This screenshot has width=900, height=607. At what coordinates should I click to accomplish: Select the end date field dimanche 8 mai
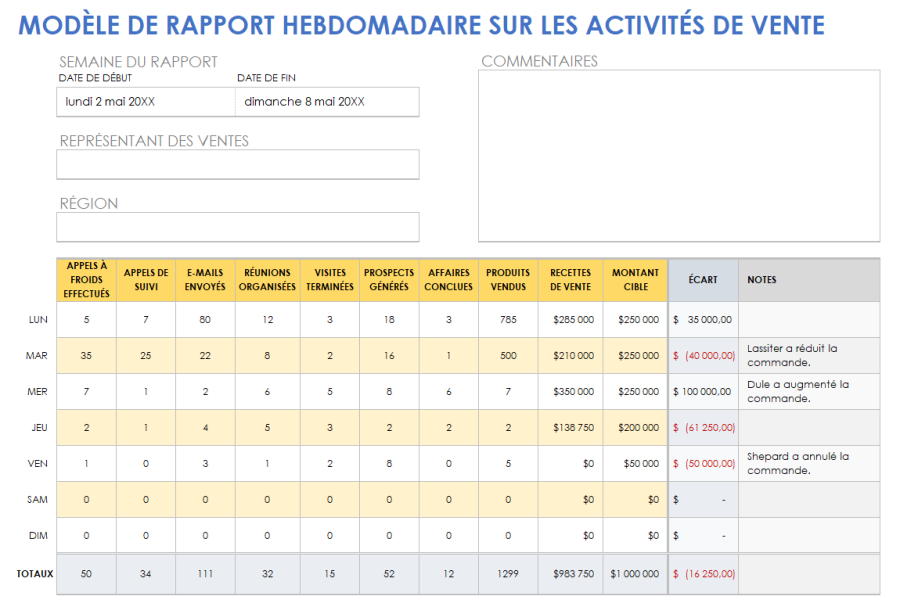327,102
